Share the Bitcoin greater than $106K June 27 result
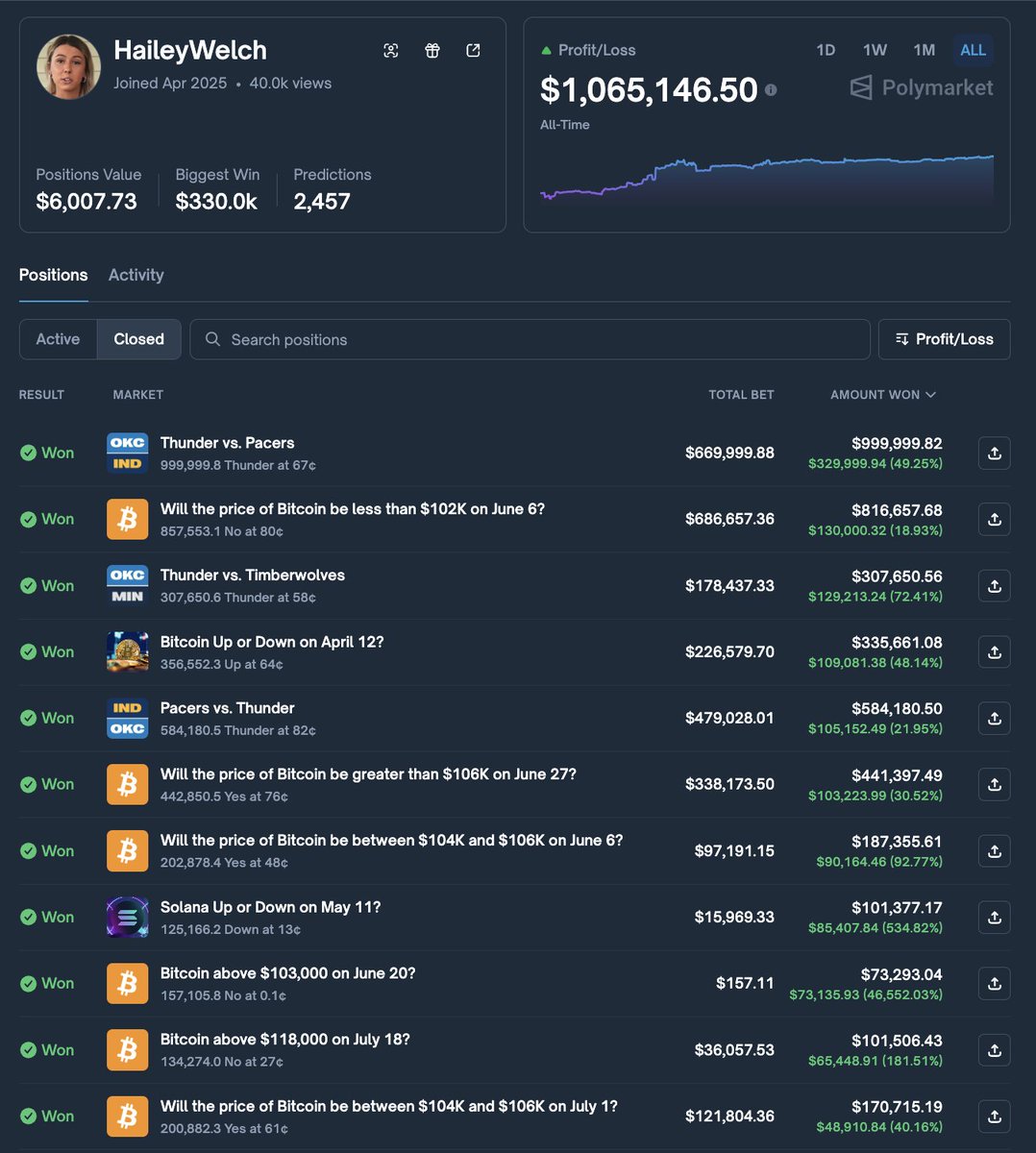The image size is (1036, 1153). coord(995,785)
